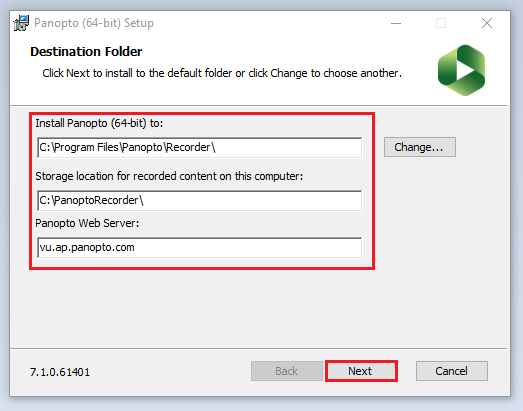Click the Panopto Web Server label

(x=87, y=223)
